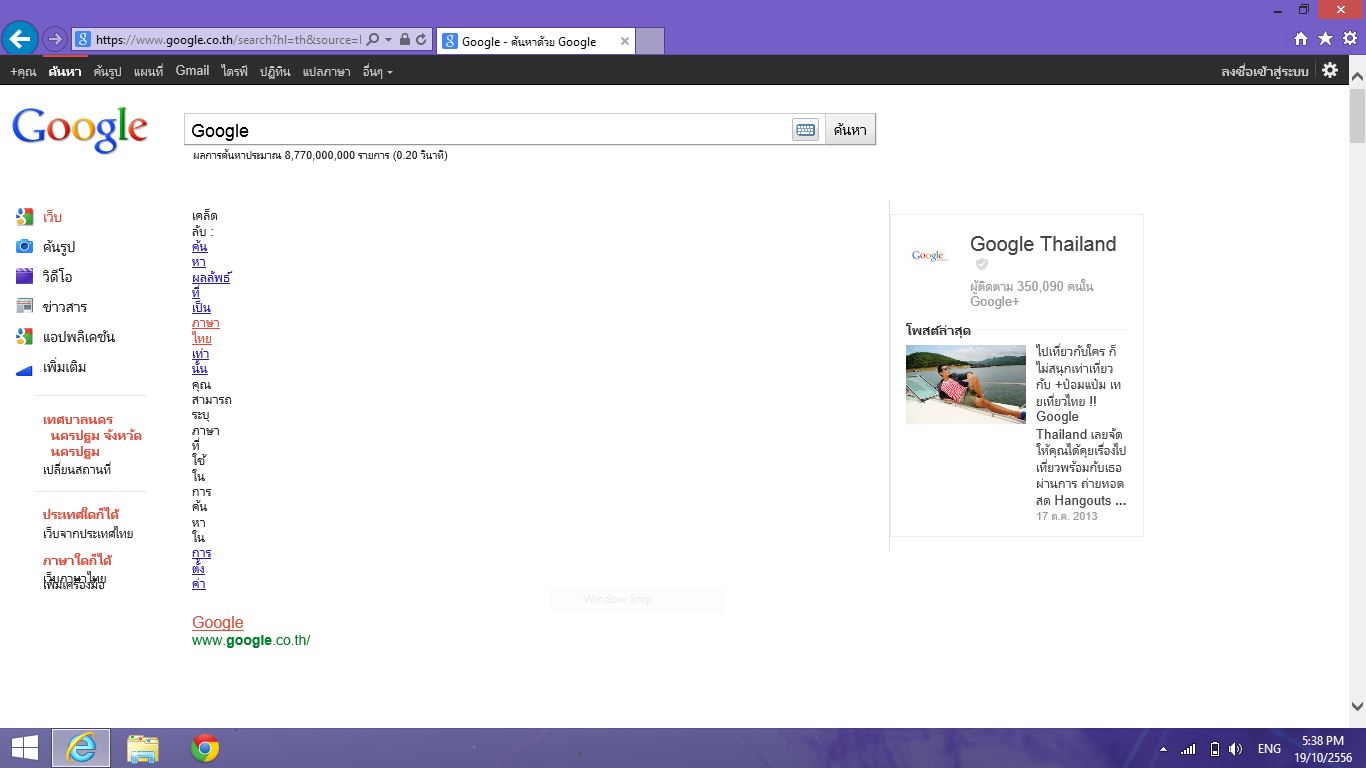Click the camera icon next to 'ค้นรูป'
This screenshot has height=768, width=1366.
pos(25,247)
